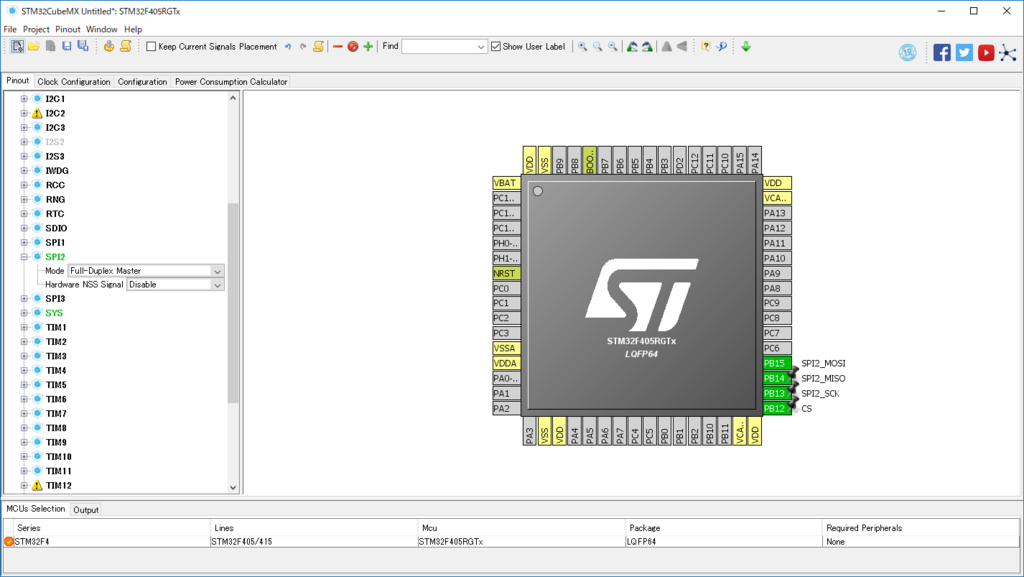Open the Help menu
The image size is (1024, 577).
pos(133,29)
